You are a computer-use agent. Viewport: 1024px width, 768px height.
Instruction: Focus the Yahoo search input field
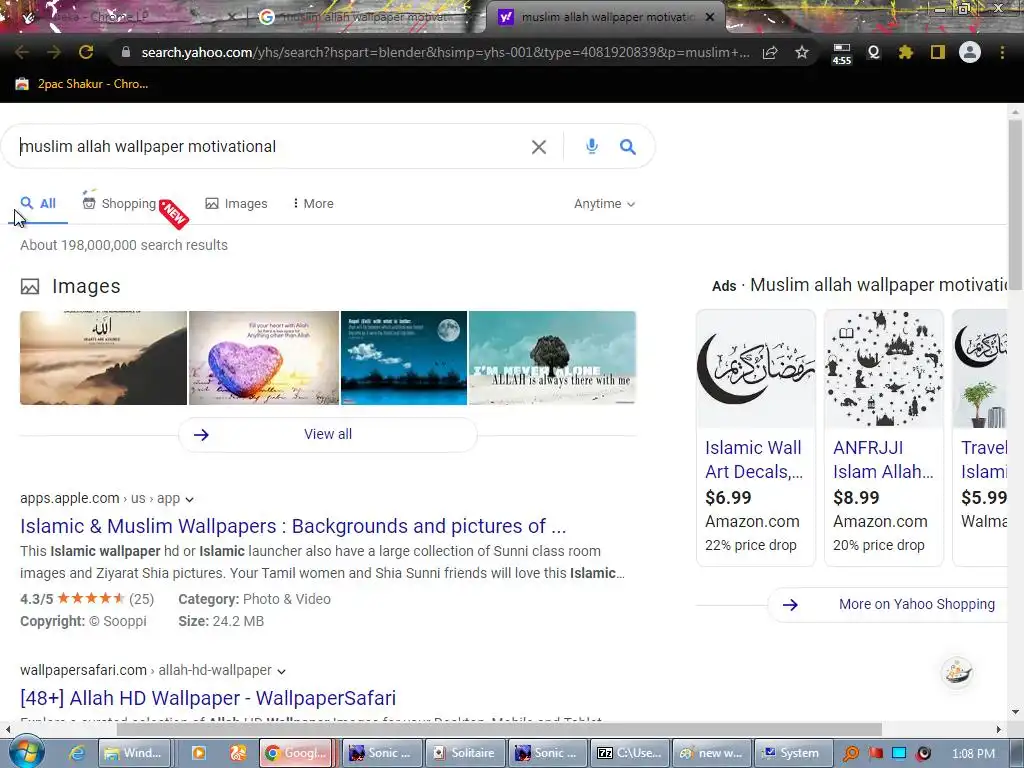(271, 146)
